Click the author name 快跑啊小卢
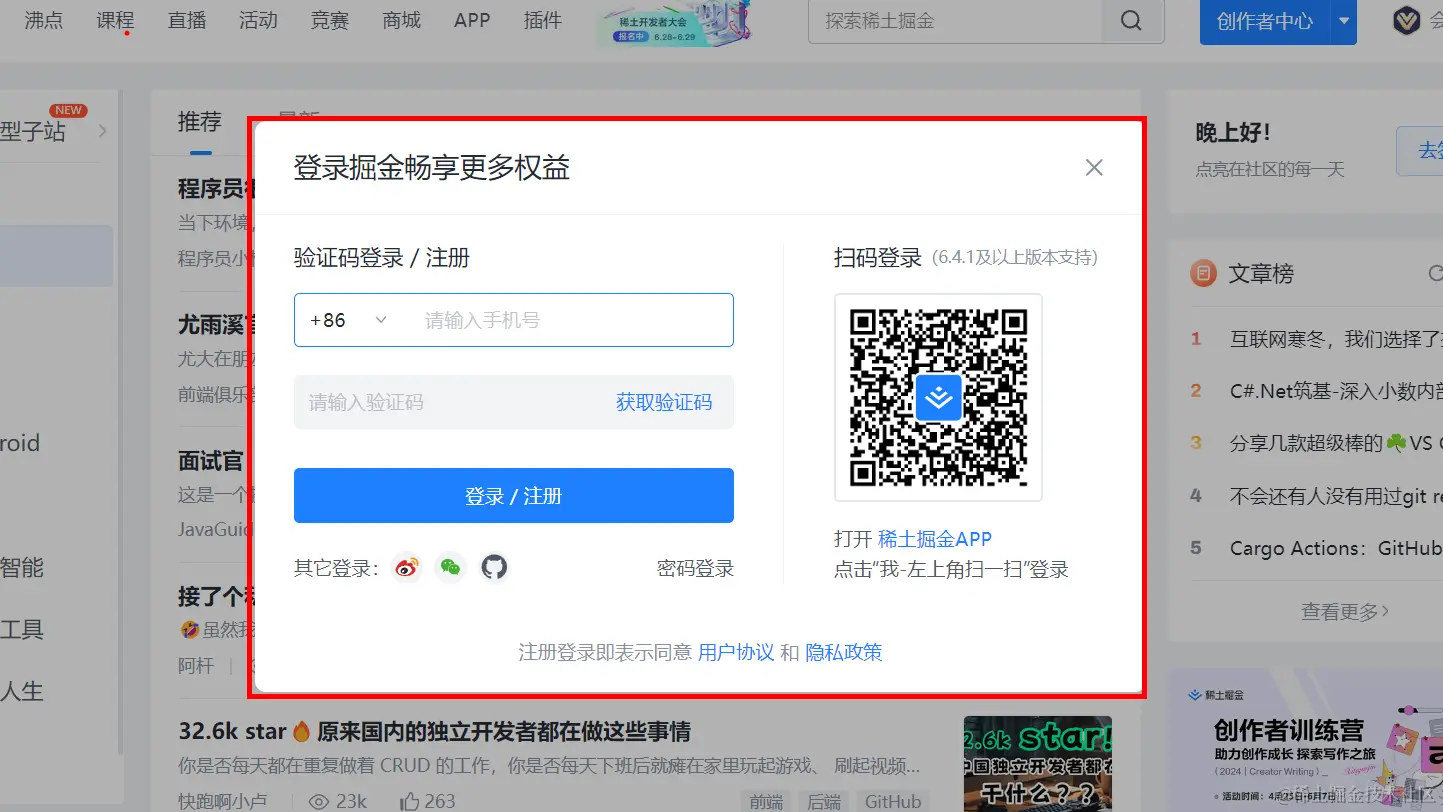The height and width of the screenshot is (812, 1443). (223, 801)
